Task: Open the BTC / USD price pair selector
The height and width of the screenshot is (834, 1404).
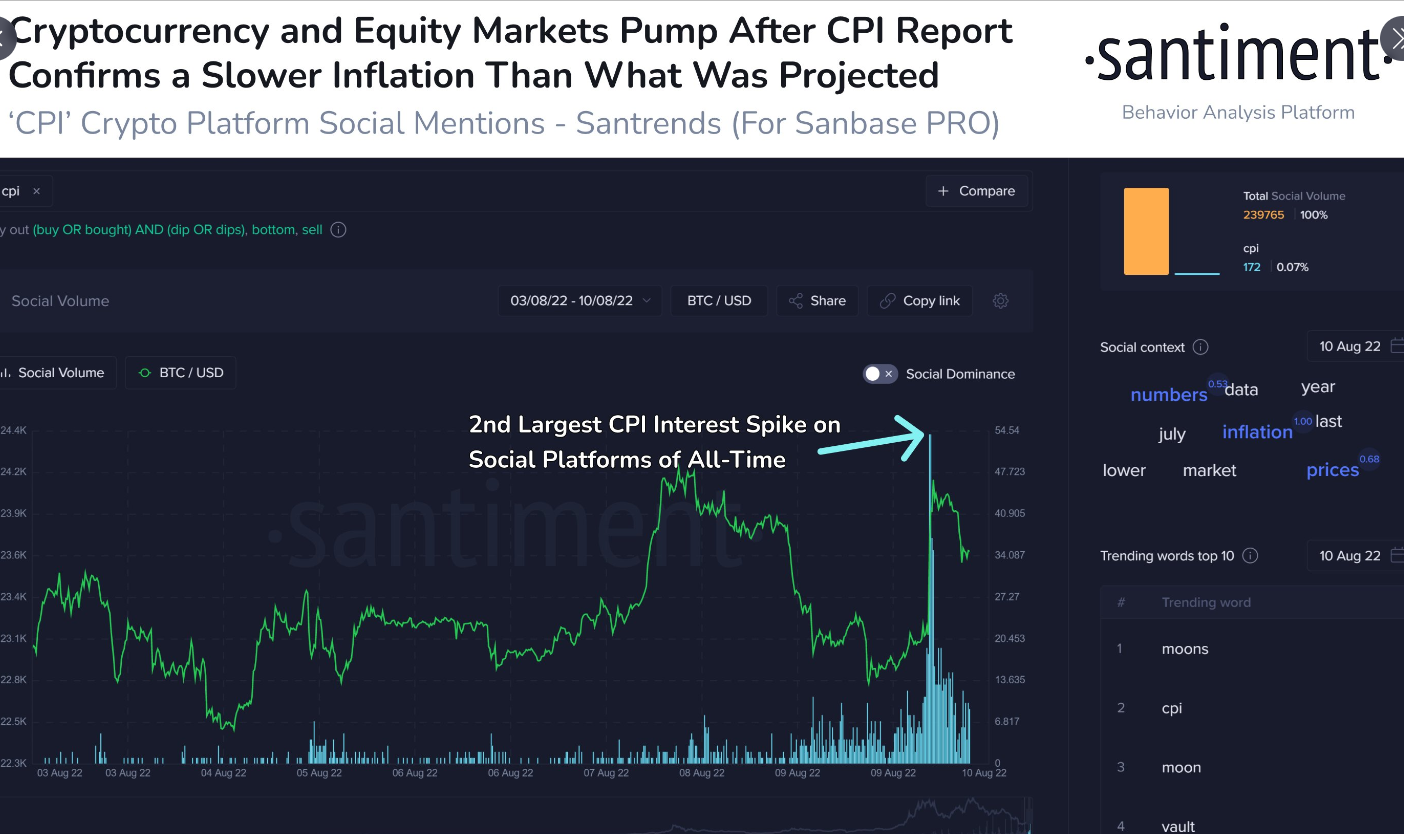Action: [x=719, y=301]
